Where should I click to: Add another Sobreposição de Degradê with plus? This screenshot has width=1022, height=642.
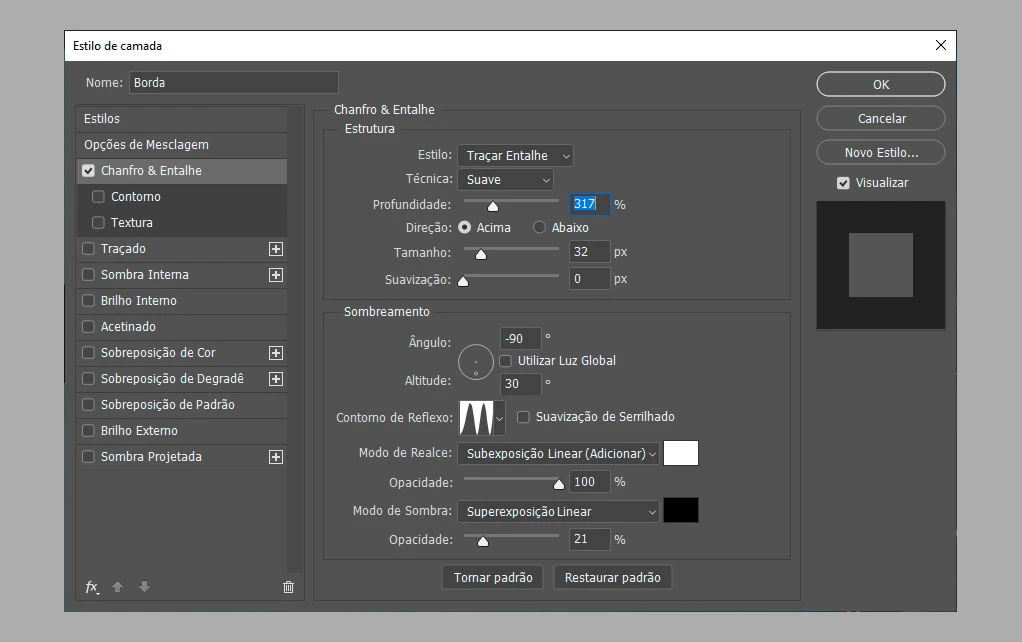[x=276, y=379]
